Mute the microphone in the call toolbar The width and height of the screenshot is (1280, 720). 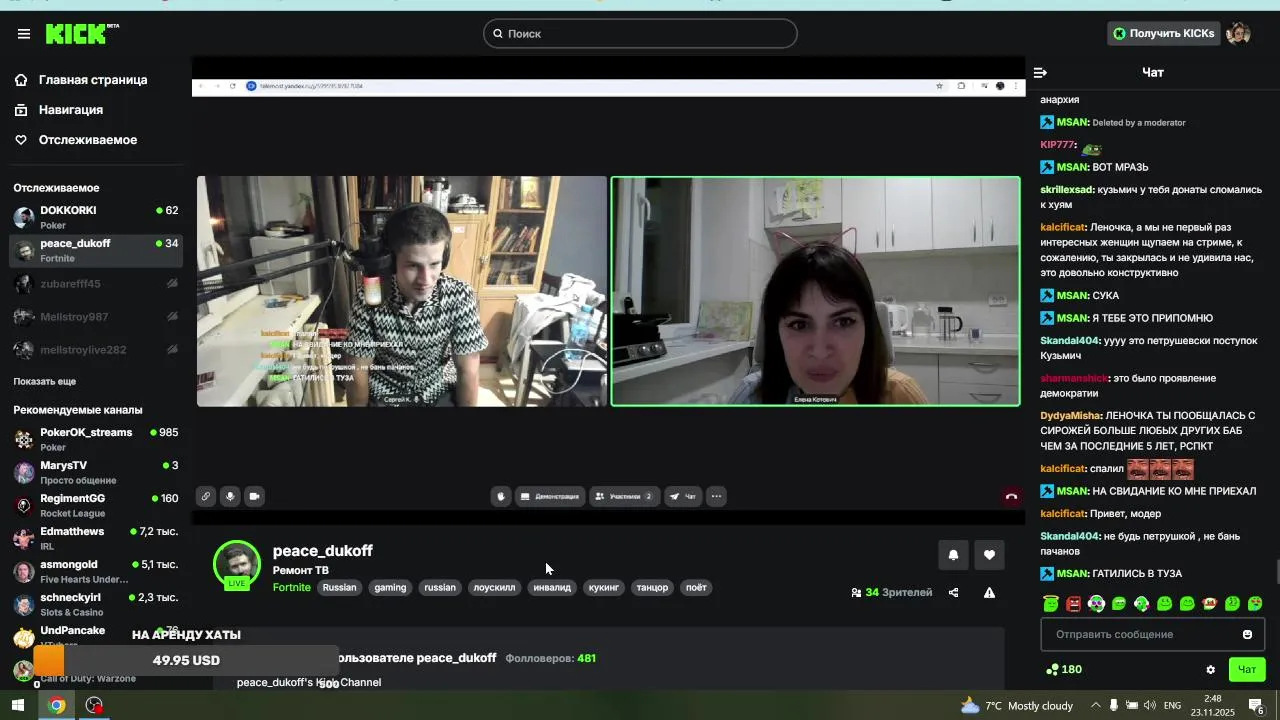point(230,496)
